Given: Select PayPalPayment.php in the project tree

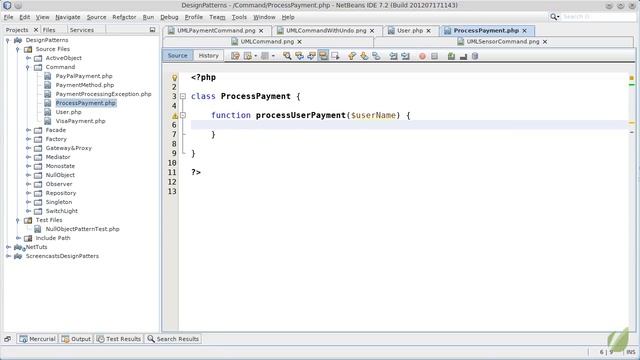Looking at the screenshot, I should point(84,76).
